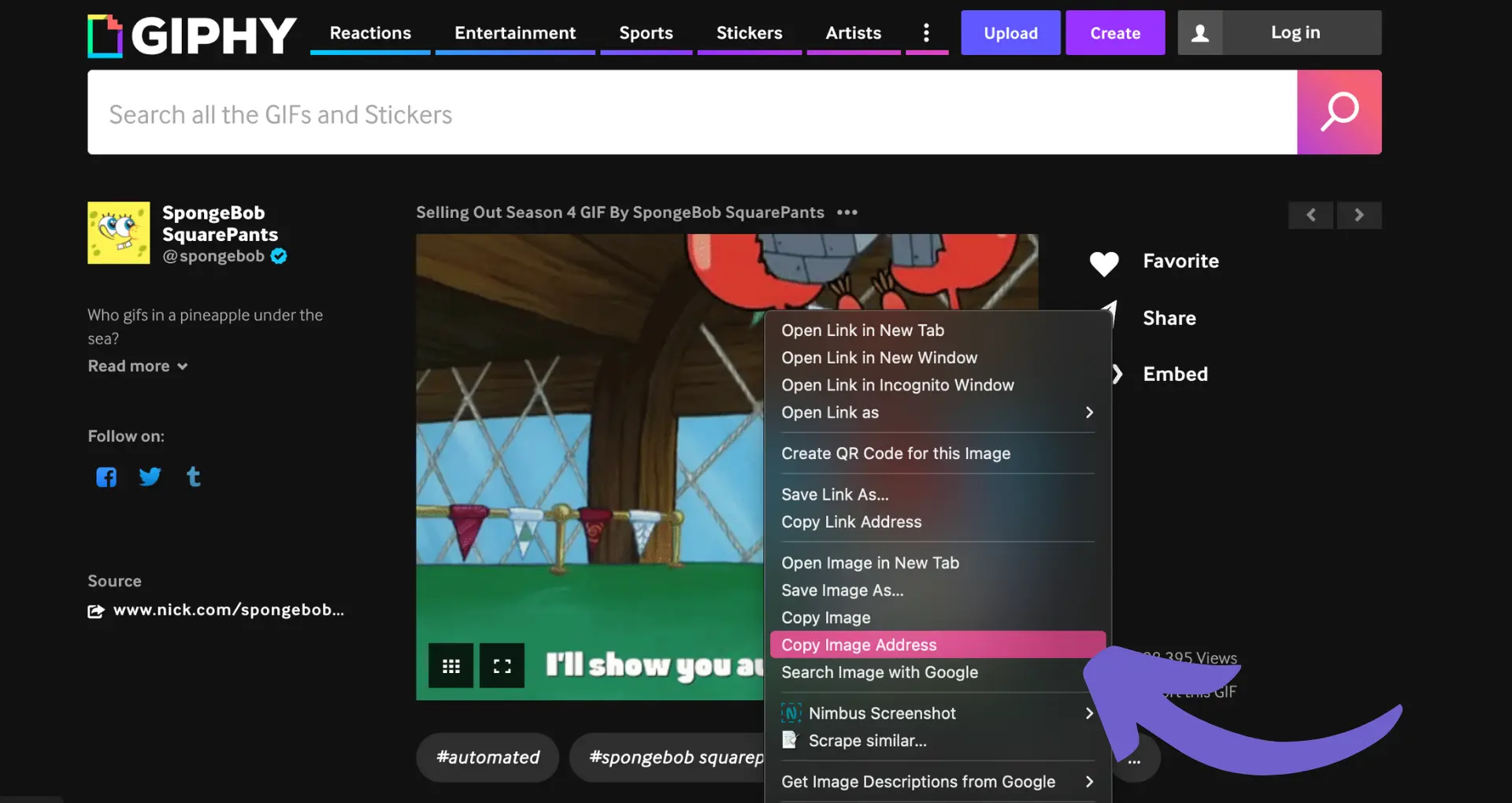Select Copy Image Address

pyautogui.click(x=938, y=645)
